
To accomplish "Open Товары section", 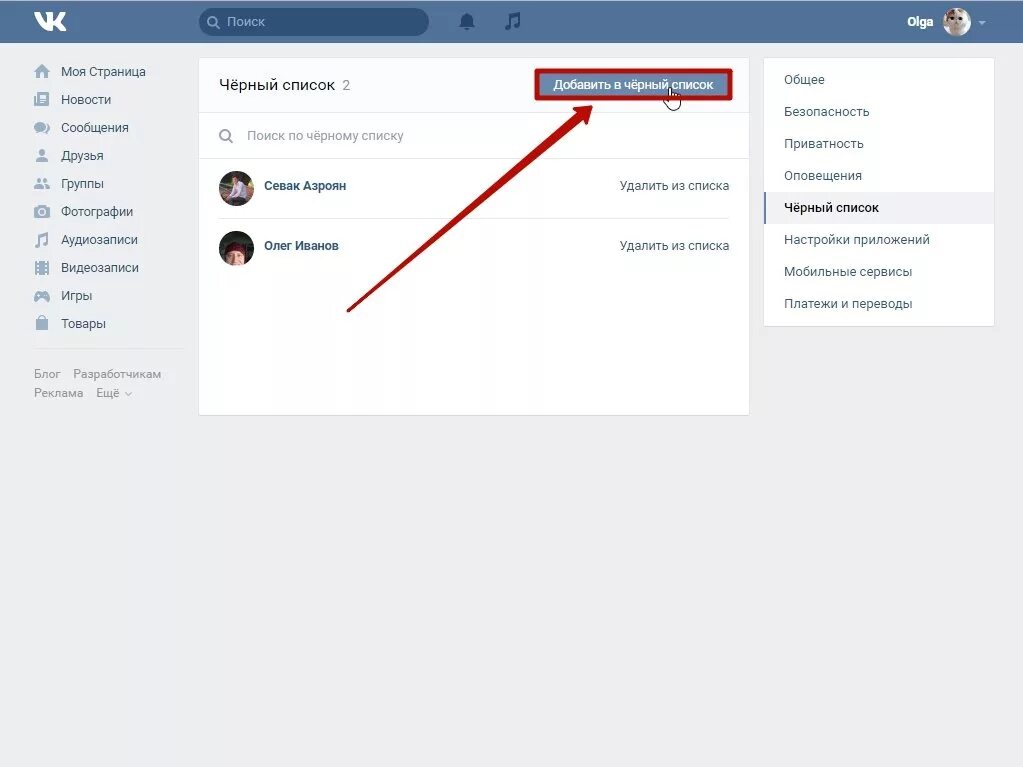I will click(x=84, y=323).
